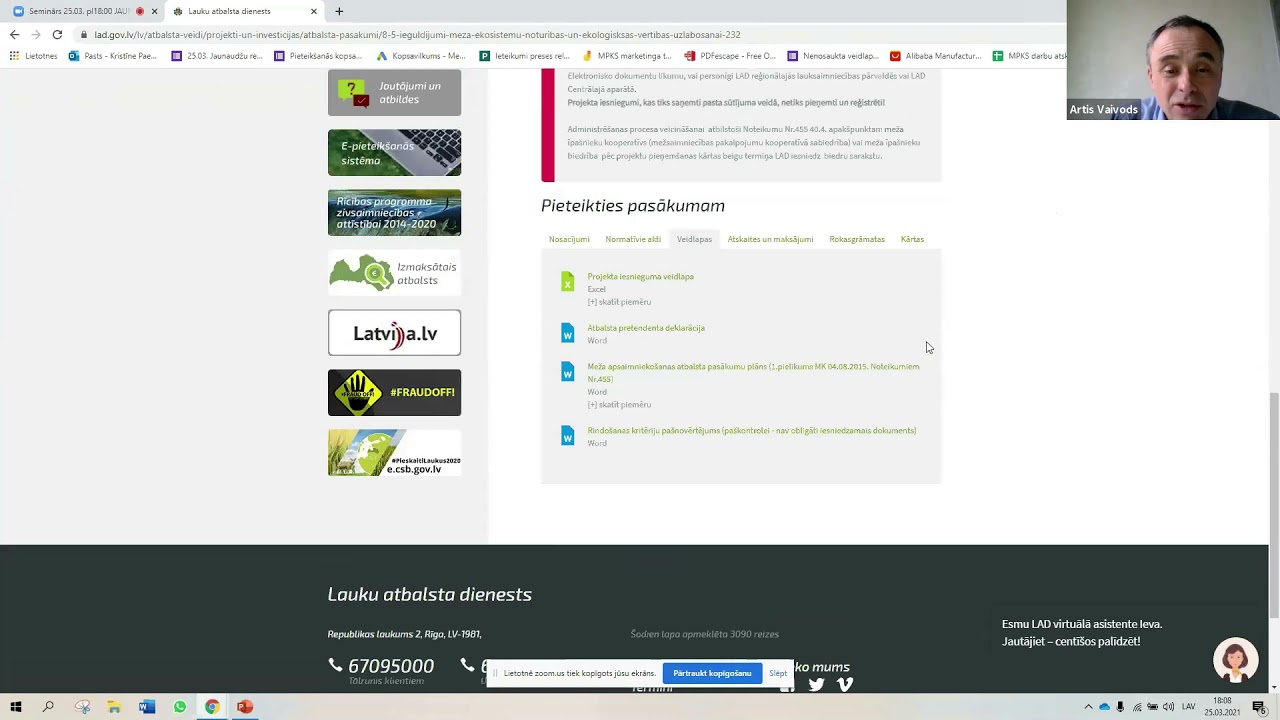The height and width of the screenshot is (720, 1280).
Task: Expand skatīt piemēru under Meža apsaimniekošanas plāns
Action: coord(619,405)
